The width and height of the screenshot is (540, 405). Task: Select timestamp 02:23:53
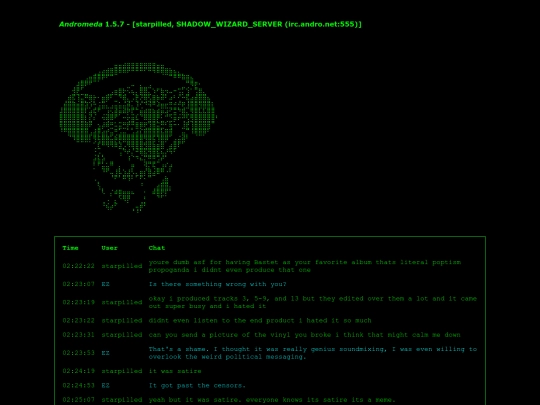pyautogui.click(x=79, y=353)
